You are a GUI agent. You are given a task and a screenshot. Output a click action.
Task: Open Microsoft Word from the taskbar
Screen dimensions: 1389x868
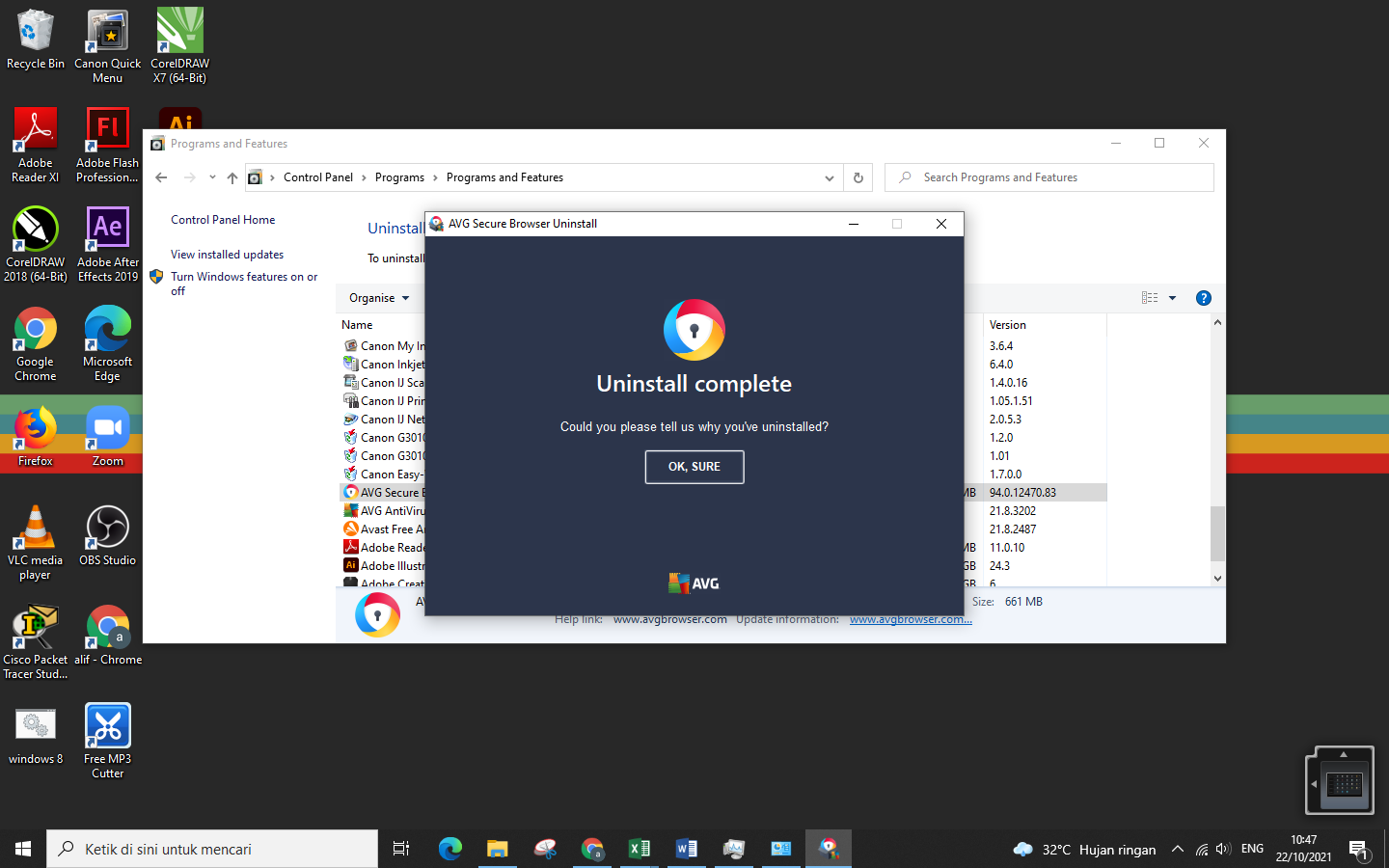[686, 849]
